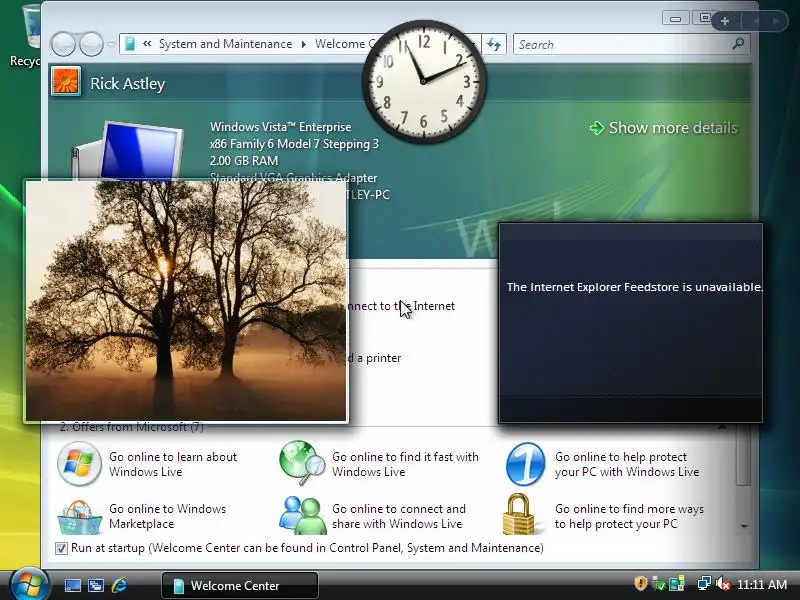Click the Windows Live people icon
Screen dimensions: 800x600
[303, 515]
